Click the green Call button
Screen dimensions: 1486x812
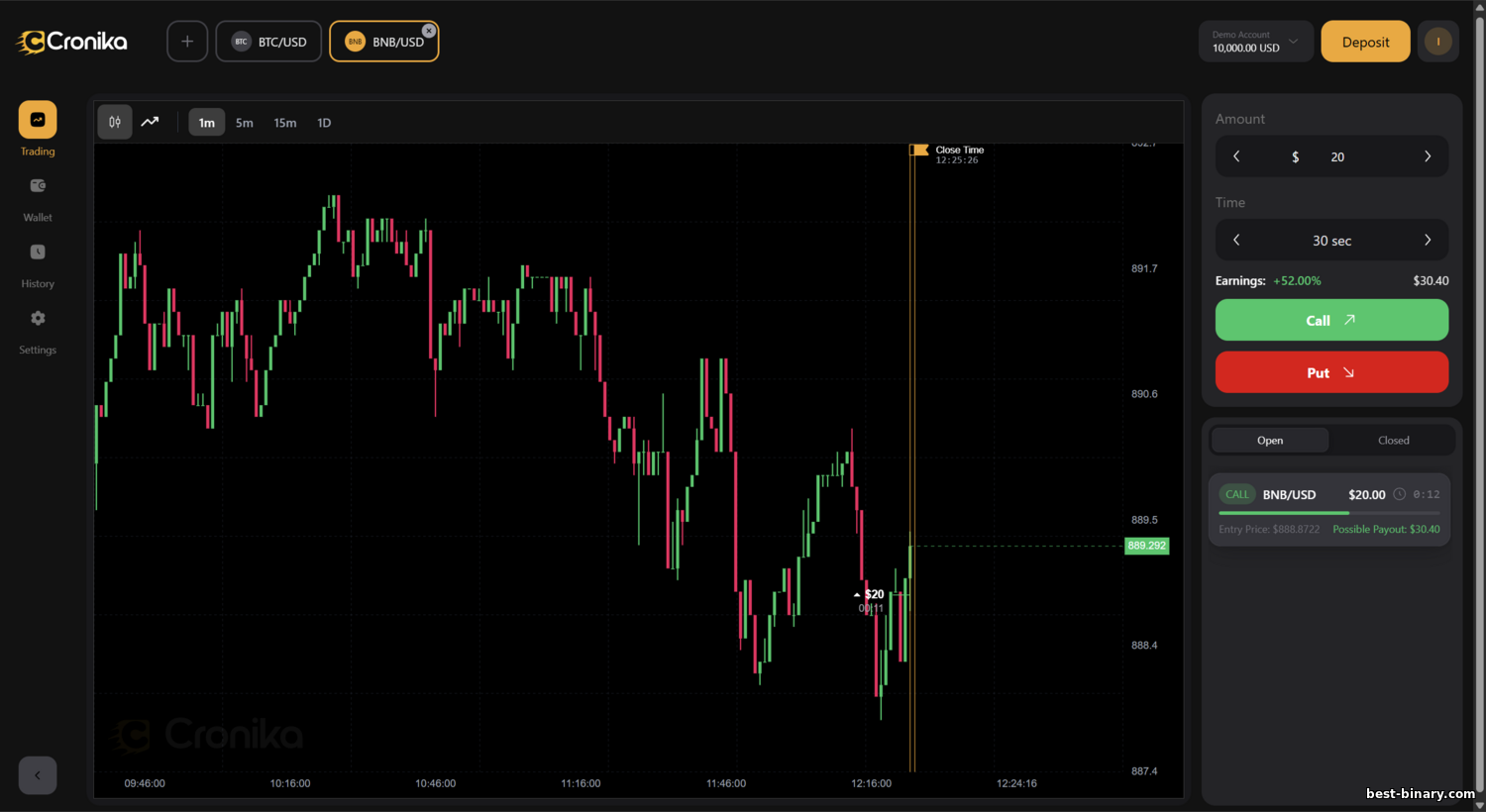(1331, 321)
